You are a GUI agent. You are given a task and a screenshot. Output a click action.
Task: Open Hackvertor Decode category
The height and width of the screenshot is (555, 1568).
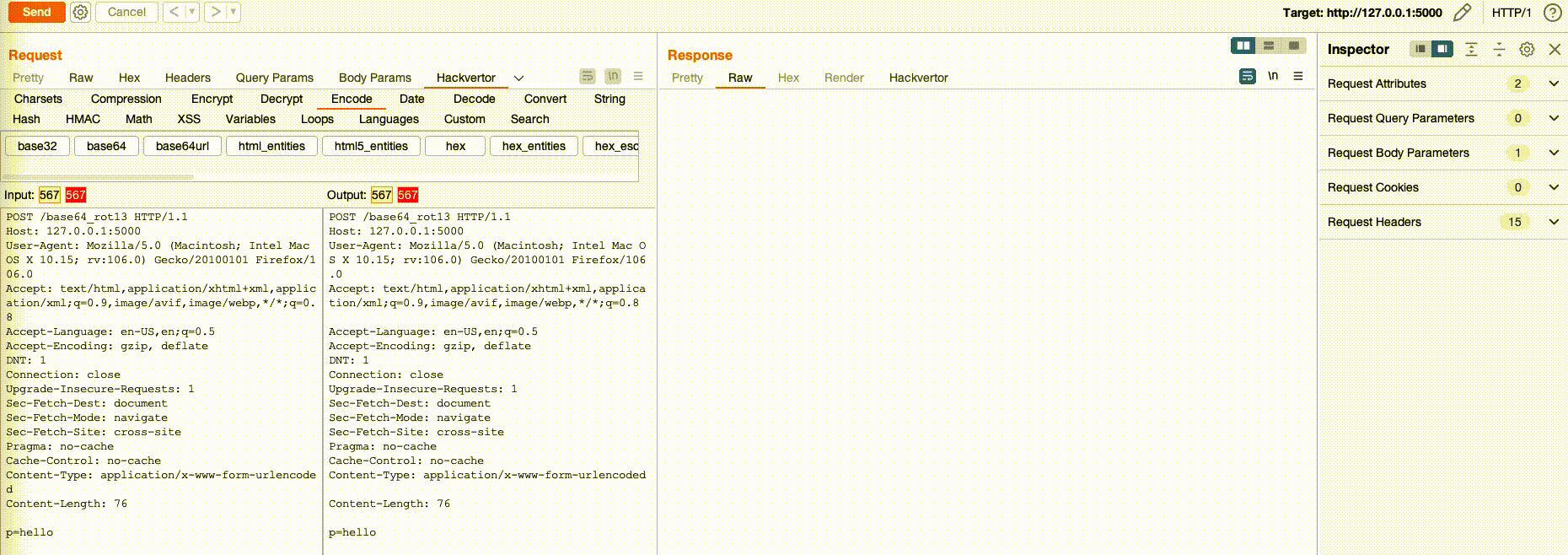[475, 99]
